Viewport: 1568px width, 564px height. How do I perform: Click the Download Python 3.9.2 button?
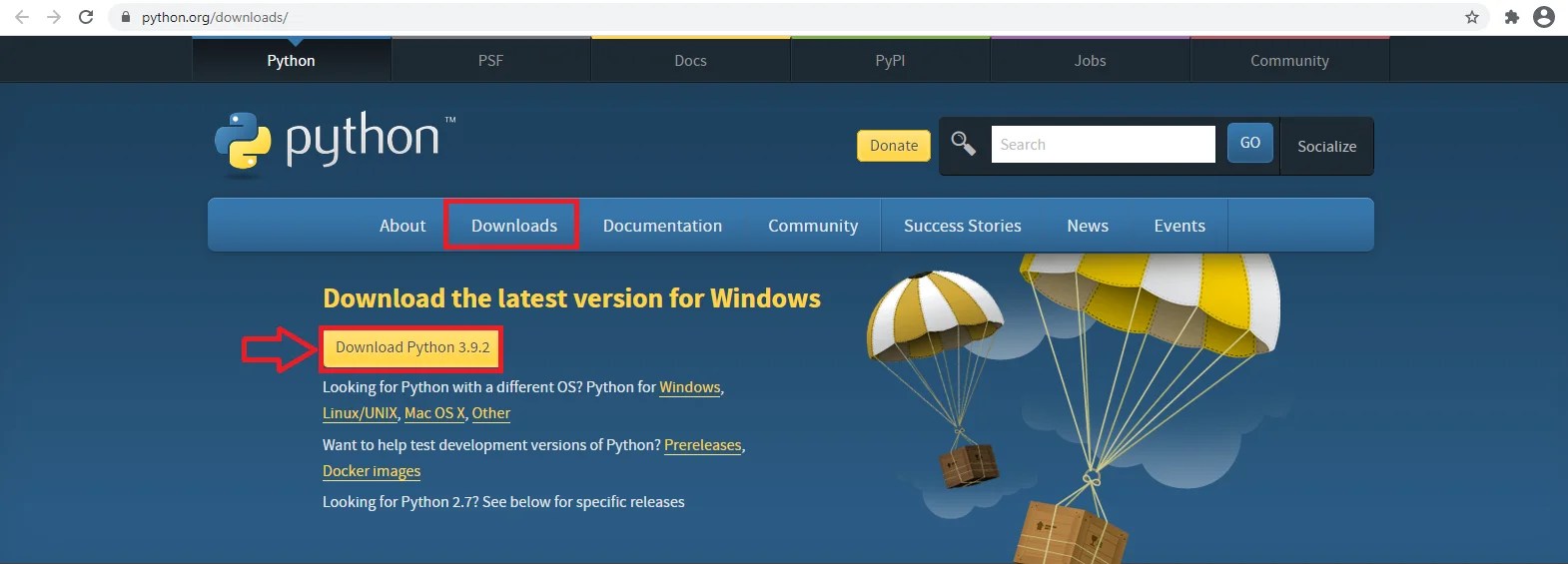[412, 347]
